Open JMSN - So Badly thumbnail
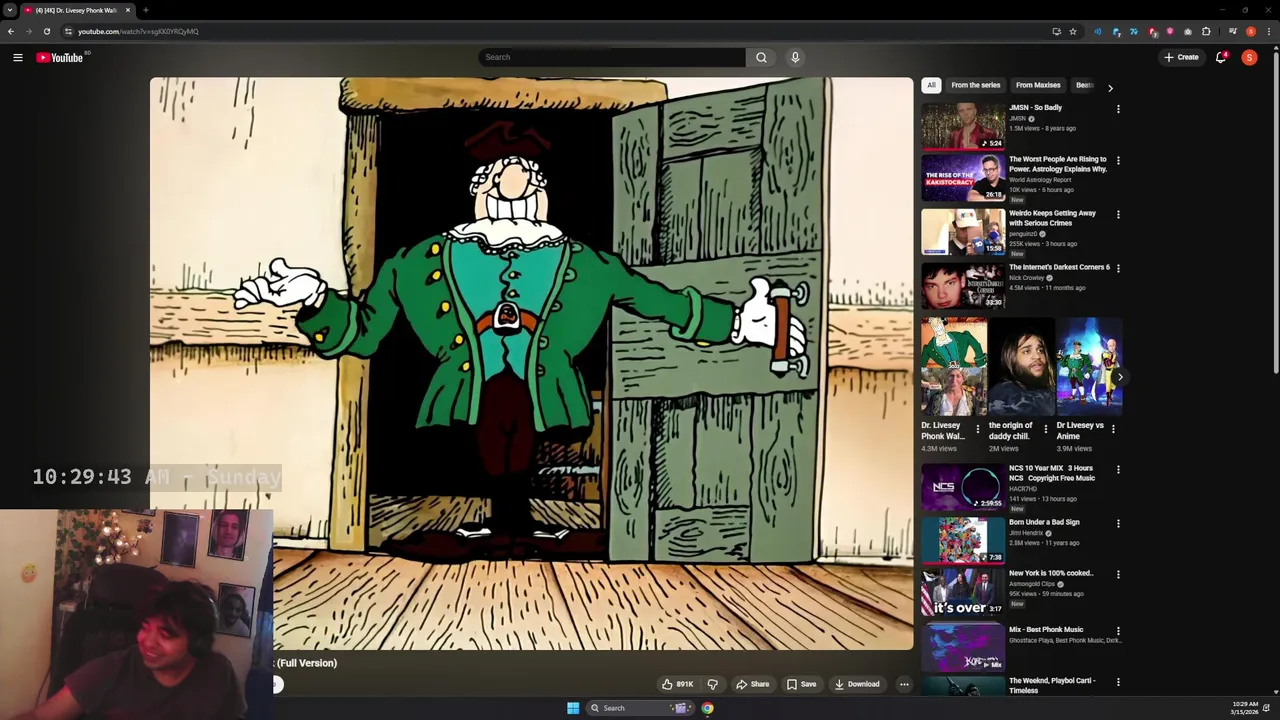The width and height of the screenshot is (1280, 720). pos(963,126)
